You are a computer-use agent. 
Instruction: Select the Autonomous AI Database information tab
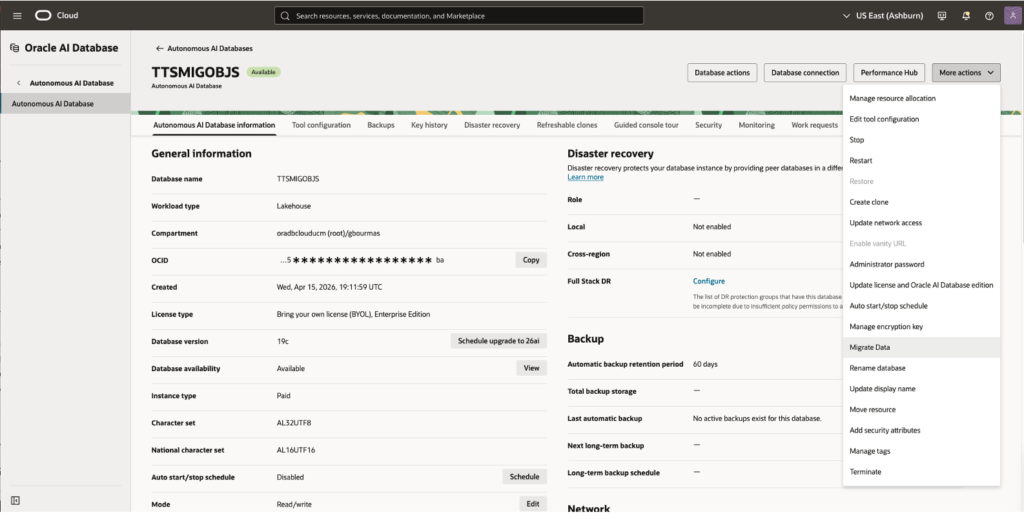click(x=214, y=125)
